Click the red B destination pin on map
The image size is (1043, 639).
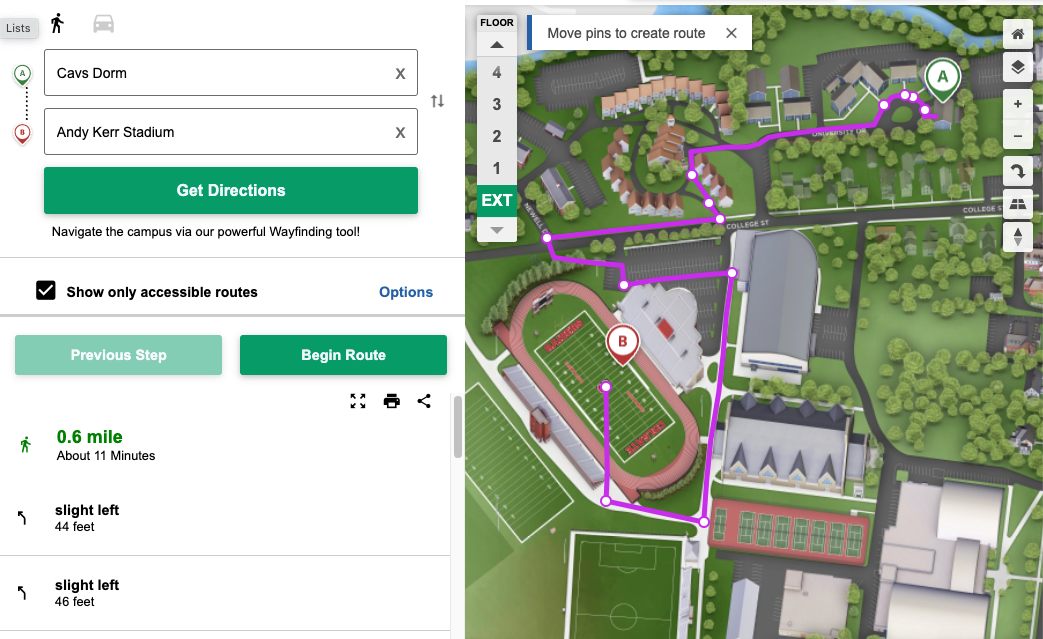pyautogui.click(x=623, y=344)
